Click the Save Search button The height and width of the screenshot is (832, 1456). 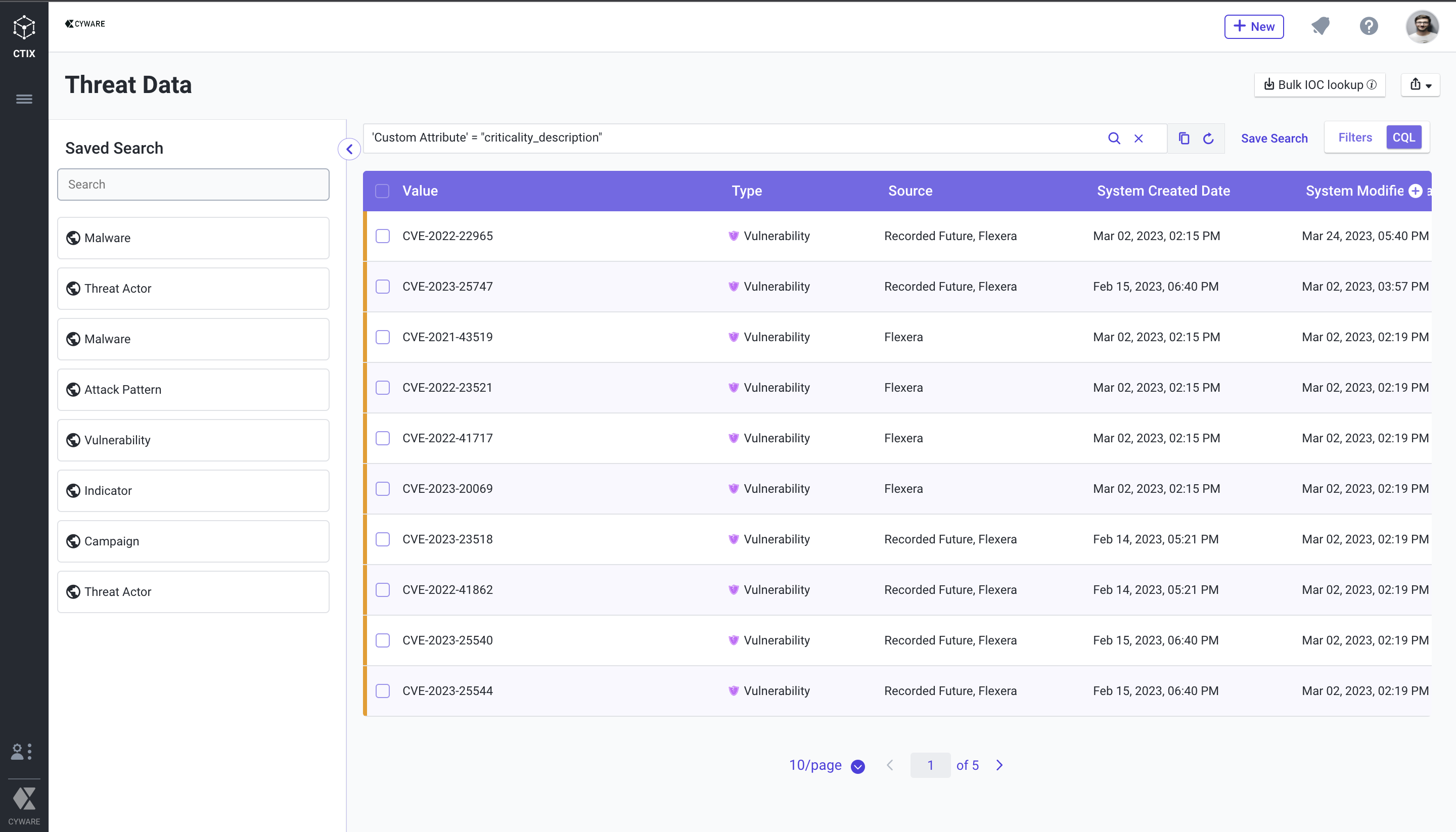(x=1274, y=137)
